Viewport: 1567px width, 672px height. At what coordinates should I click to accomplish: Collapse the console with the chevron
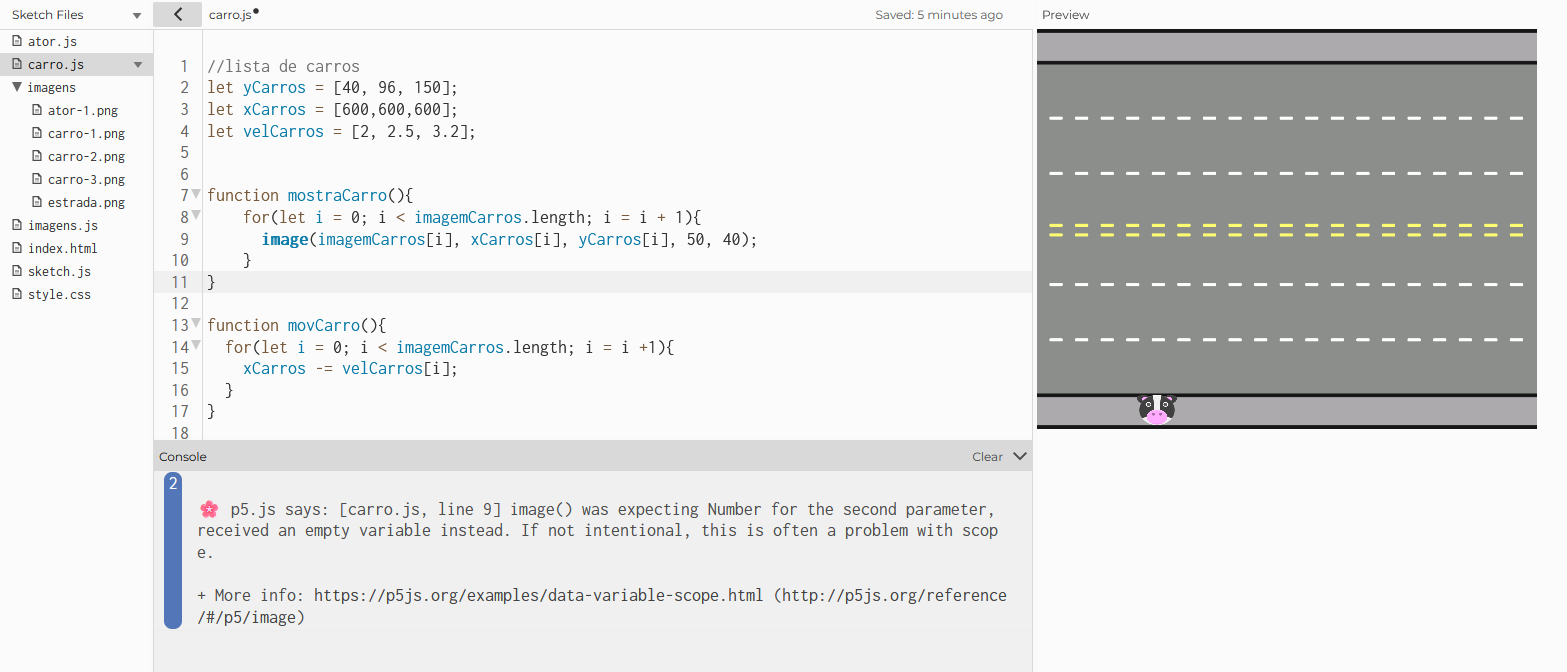tap(1019, 456)
